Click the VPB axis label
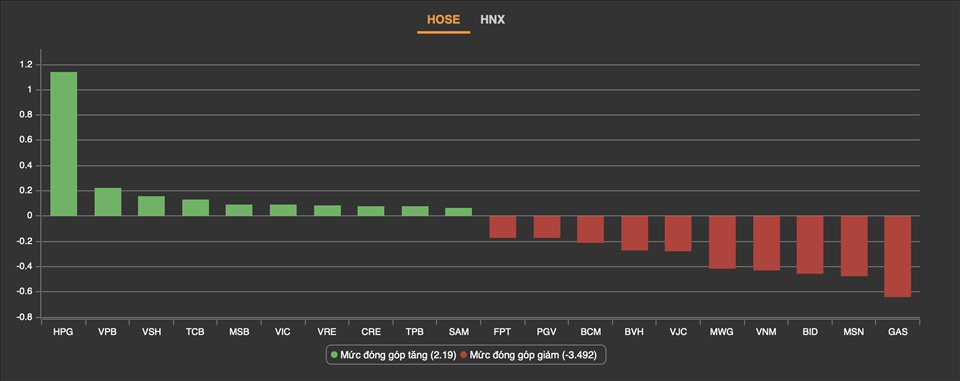The image size is (960, 381). coord(107,332)
